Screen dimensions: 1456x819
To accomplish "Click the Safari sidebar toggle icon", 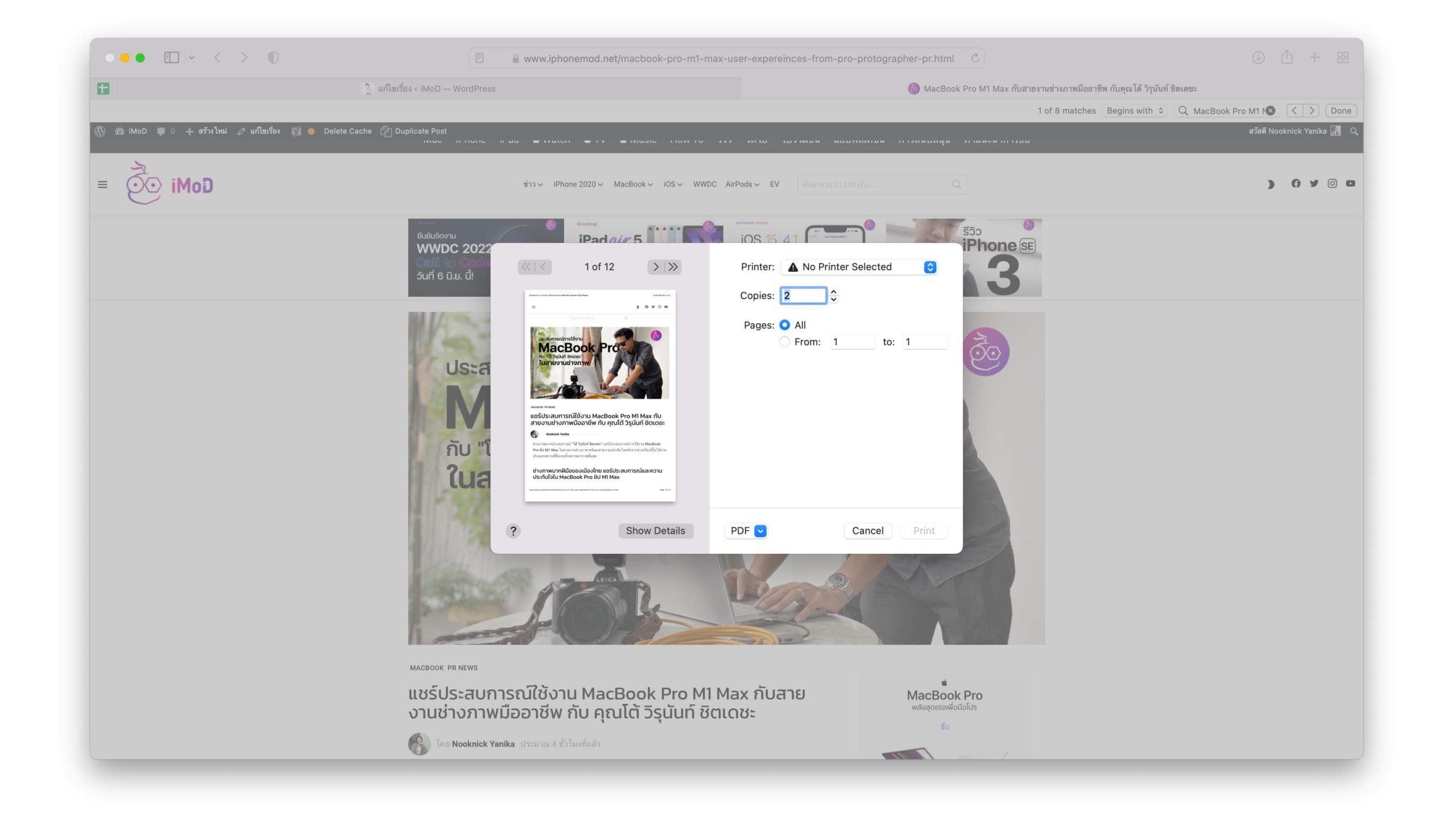I will pyautogui.click(x=171, y=57).
